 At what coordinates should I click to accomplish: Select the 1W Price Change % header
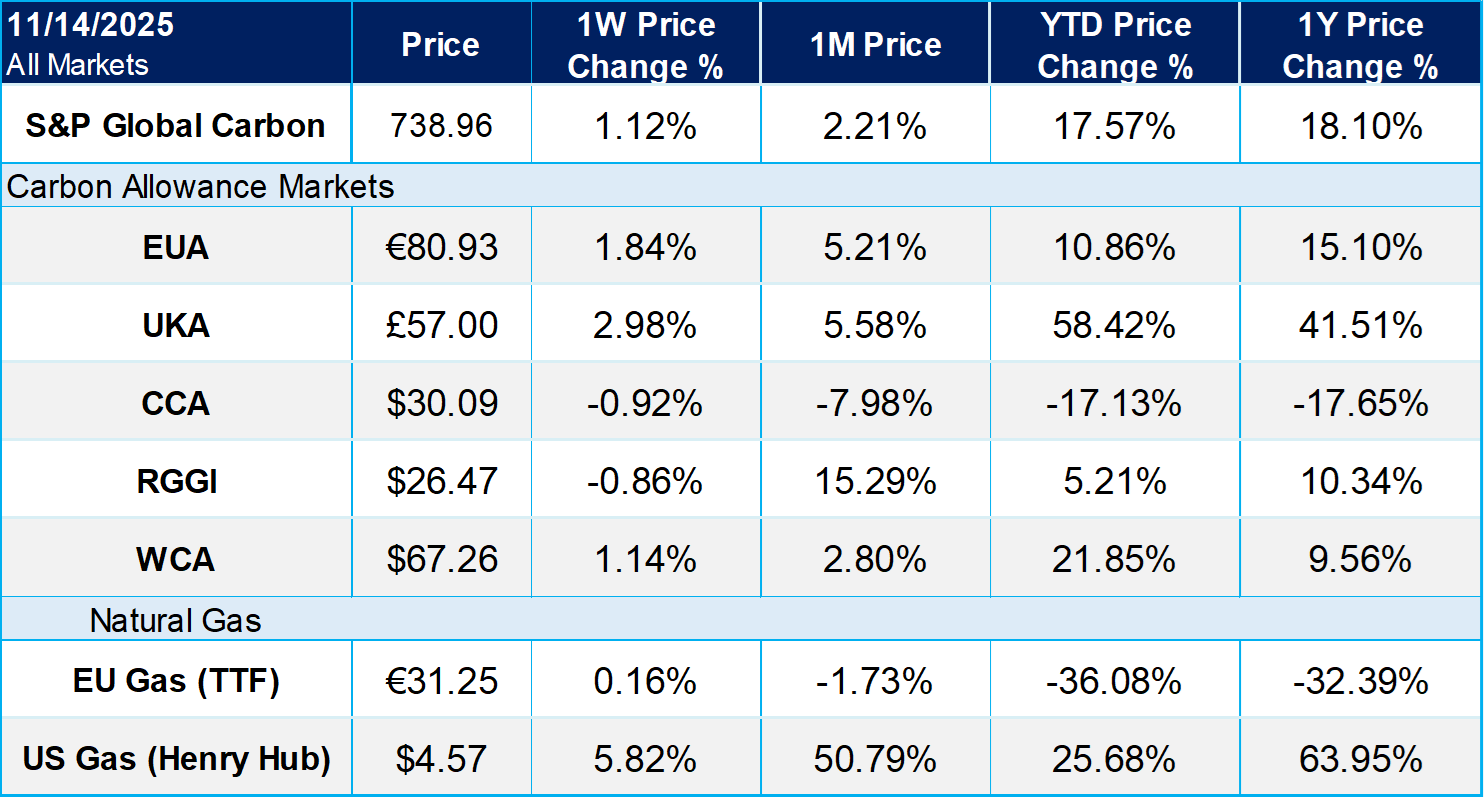645,45
